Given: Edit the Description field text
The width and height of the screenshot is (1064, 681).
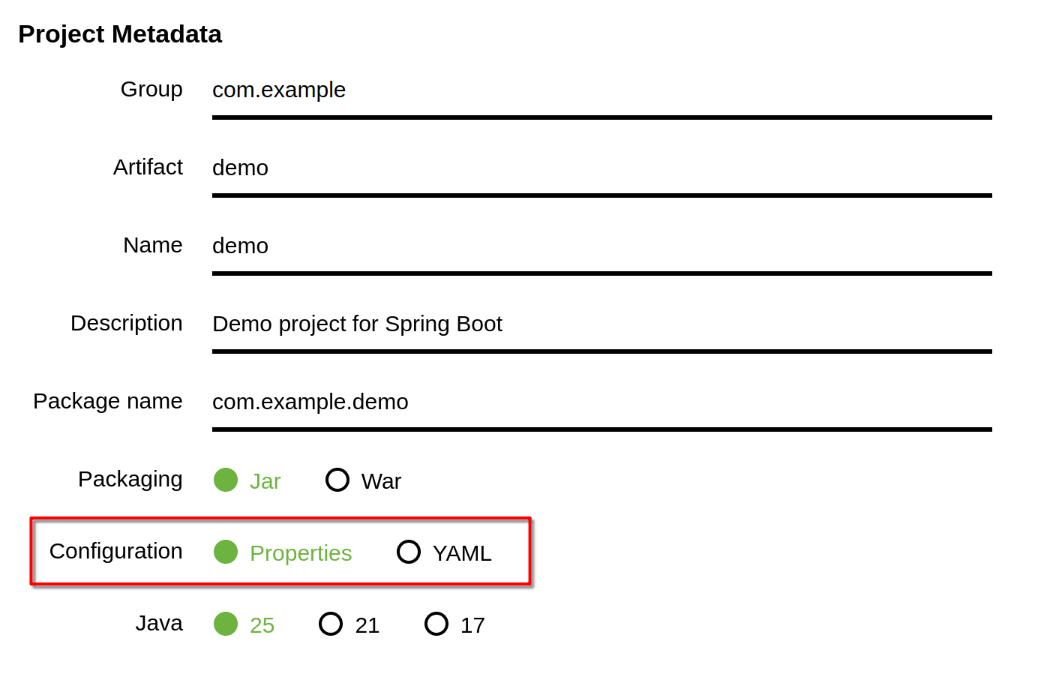Looking at the screenshot, I should click(600, 325).
